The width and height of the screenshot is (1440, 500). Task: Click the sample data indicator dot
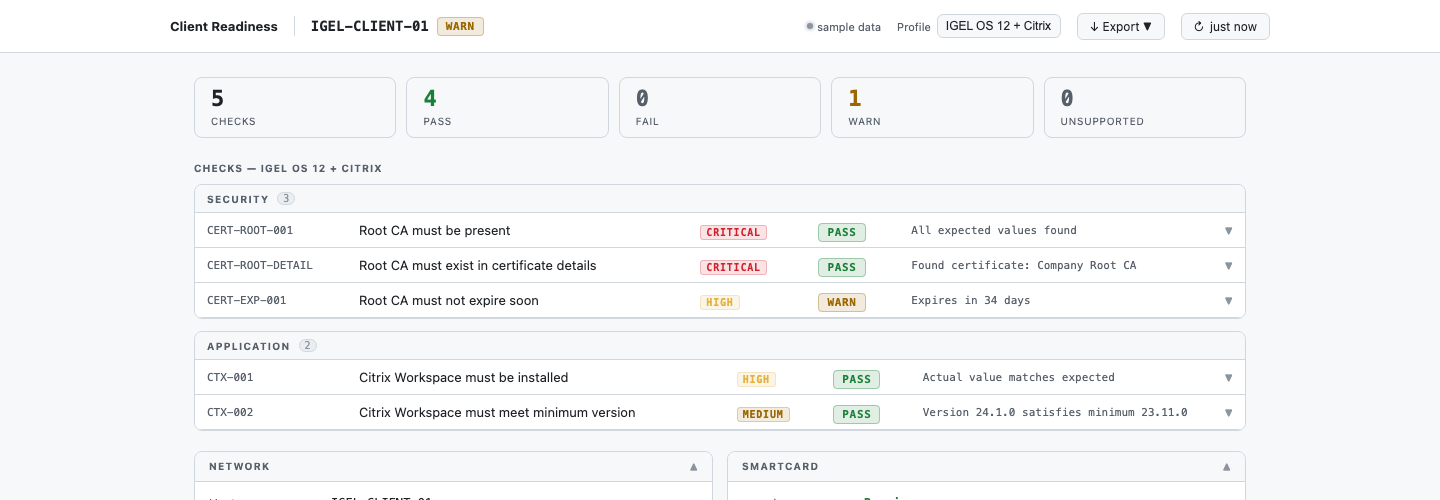tap(810, 26)
